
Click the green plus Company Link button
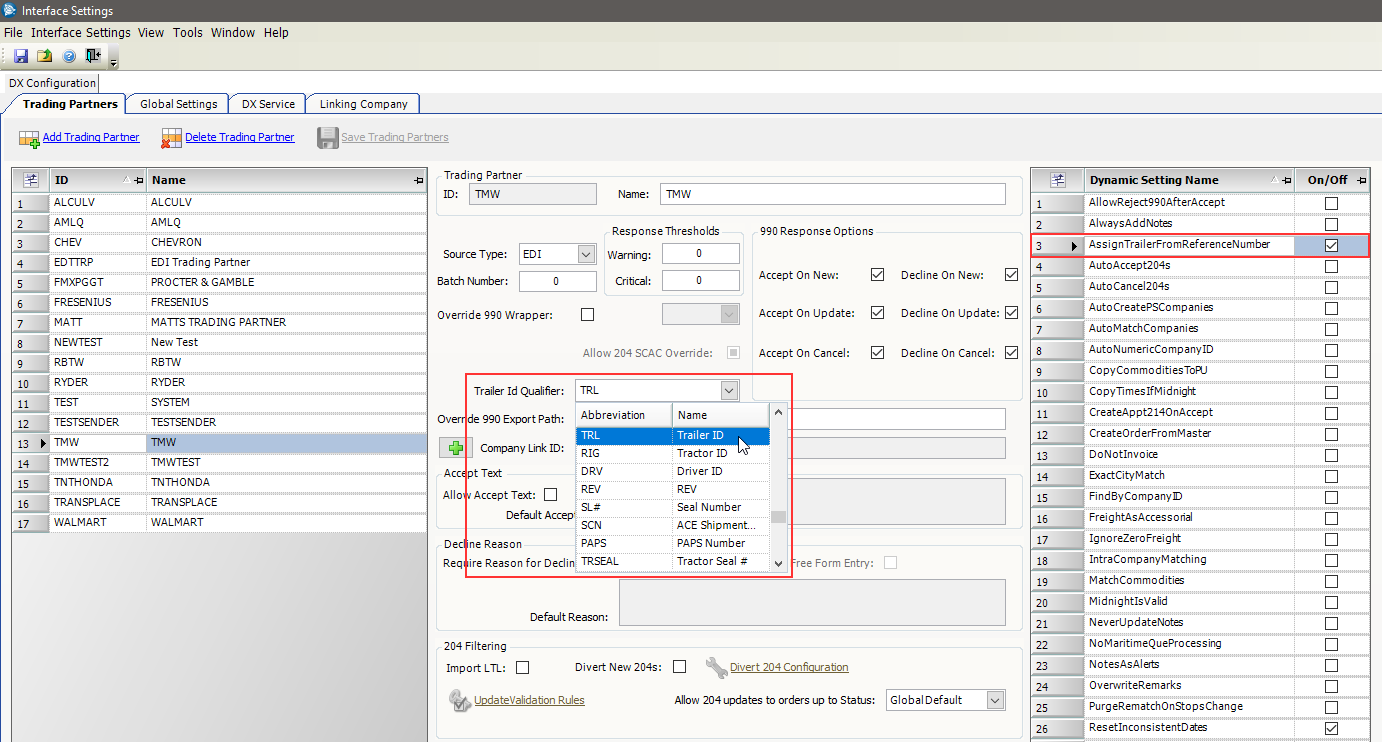point(455,448)
